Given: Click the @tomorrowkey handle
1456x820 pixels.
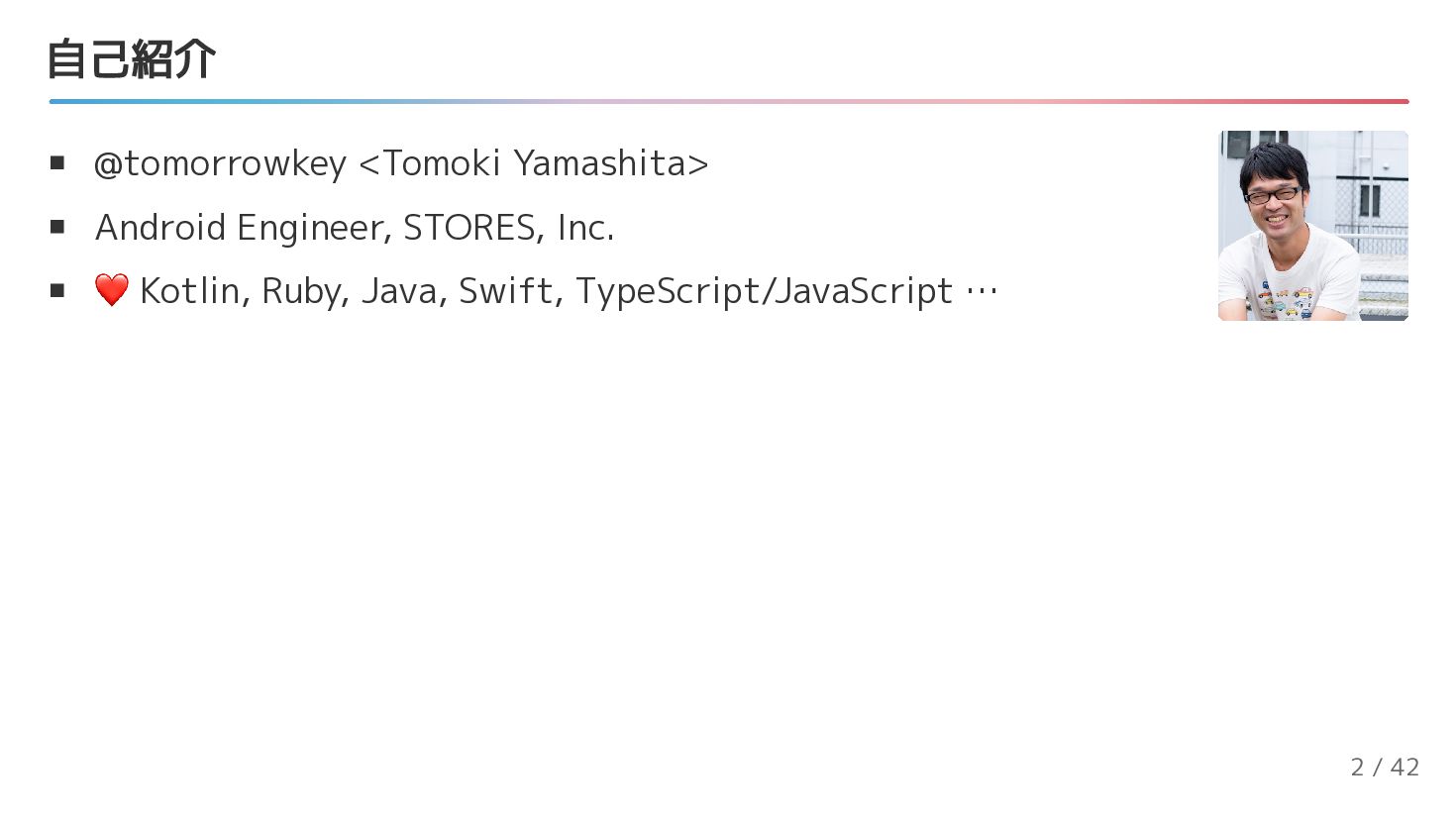Looking at the screenshot, I should 220,163.
